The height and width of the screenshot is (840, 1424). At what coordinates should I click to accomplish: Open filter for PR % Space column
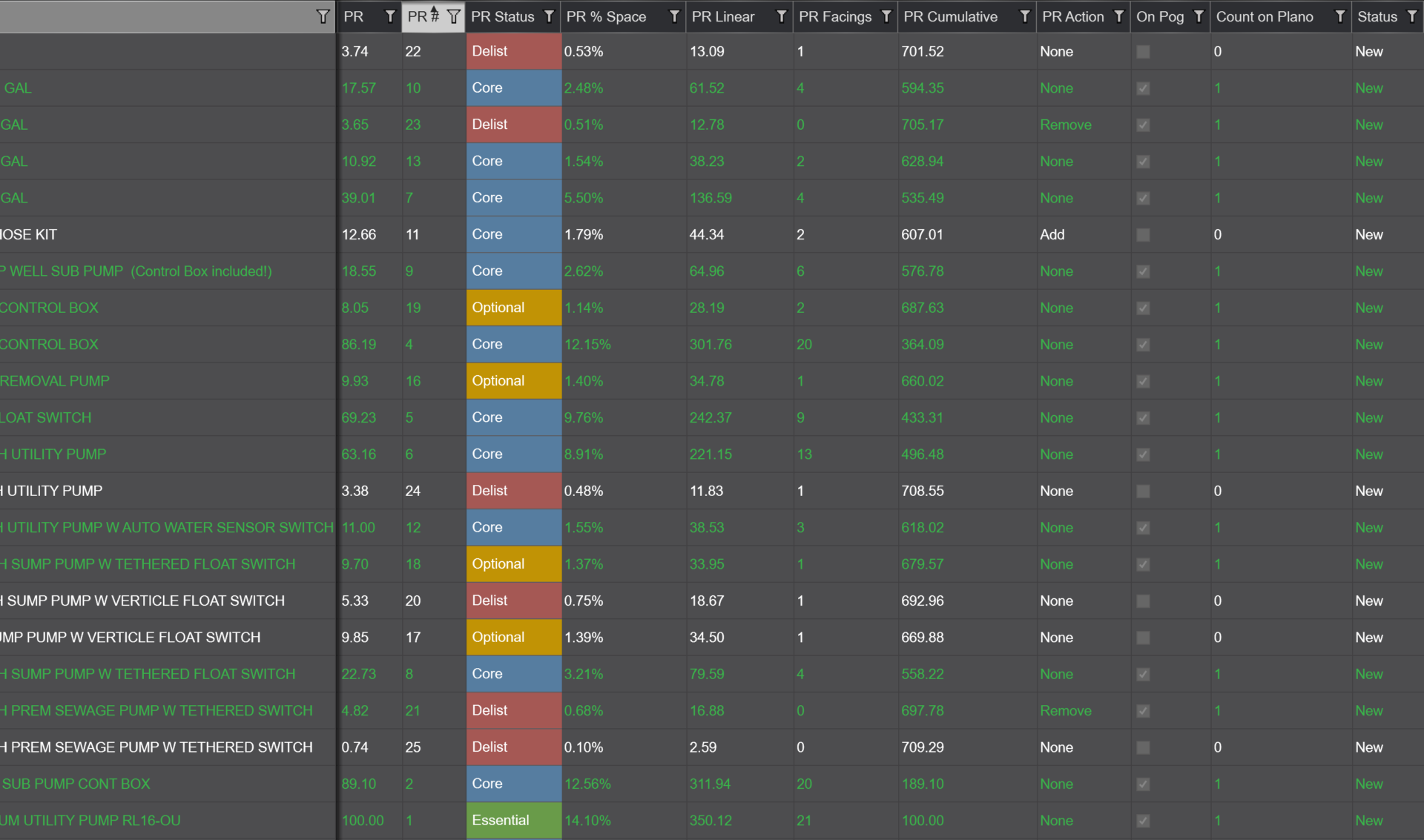674,16
